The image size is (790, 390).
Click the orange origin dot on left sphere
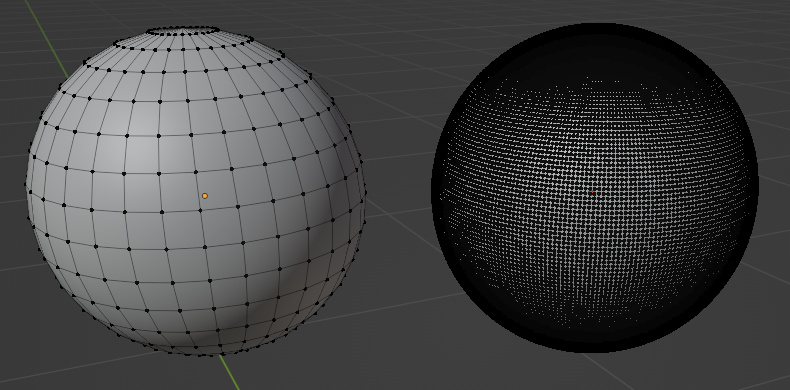coord(205,196)
